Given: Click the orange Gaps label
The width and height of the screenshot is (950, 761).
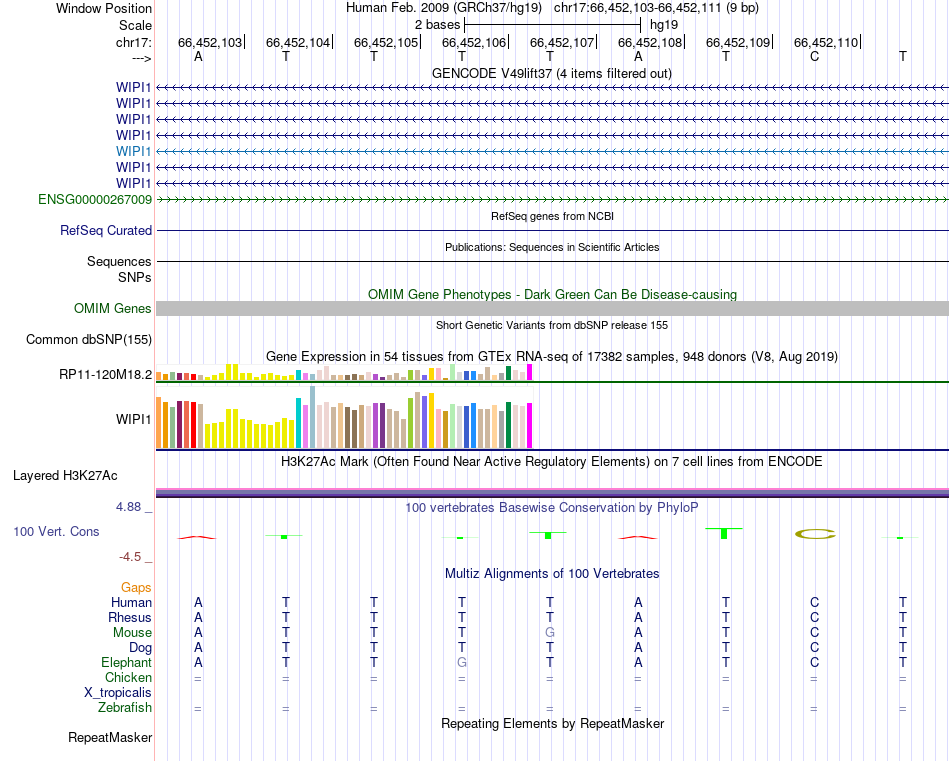Looking at the screenshot, I should [136, 588].
